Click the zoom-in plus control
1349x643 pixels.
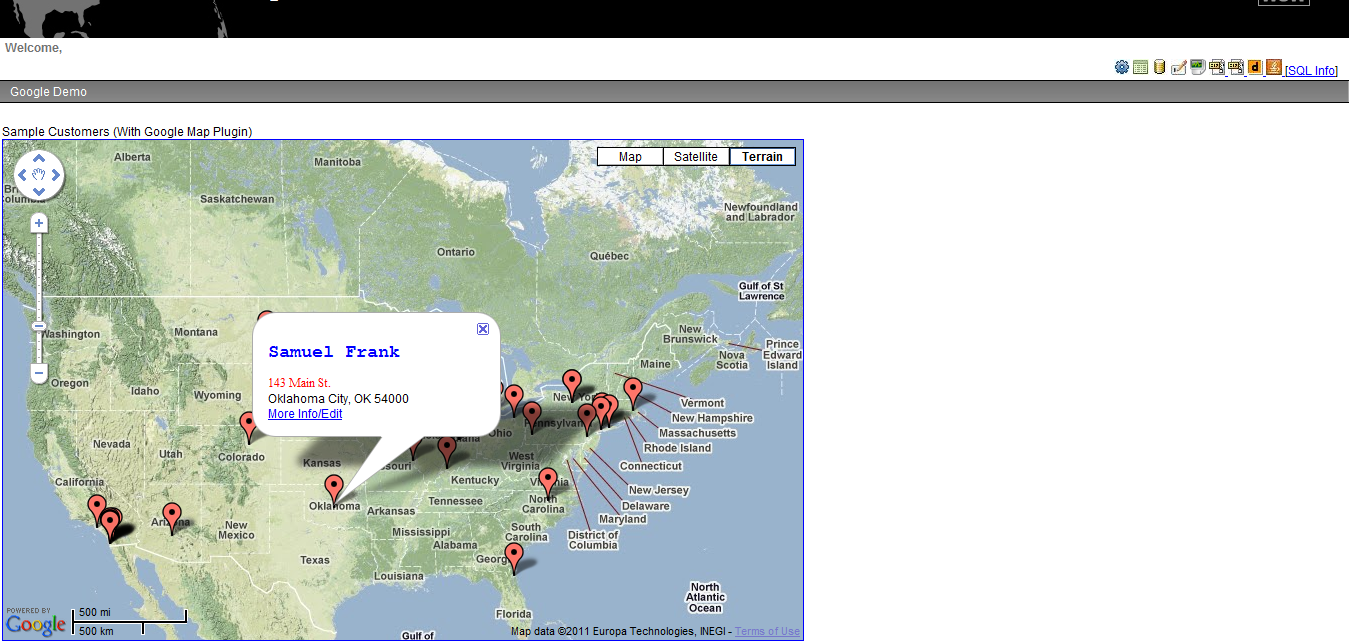pos(39,222)
